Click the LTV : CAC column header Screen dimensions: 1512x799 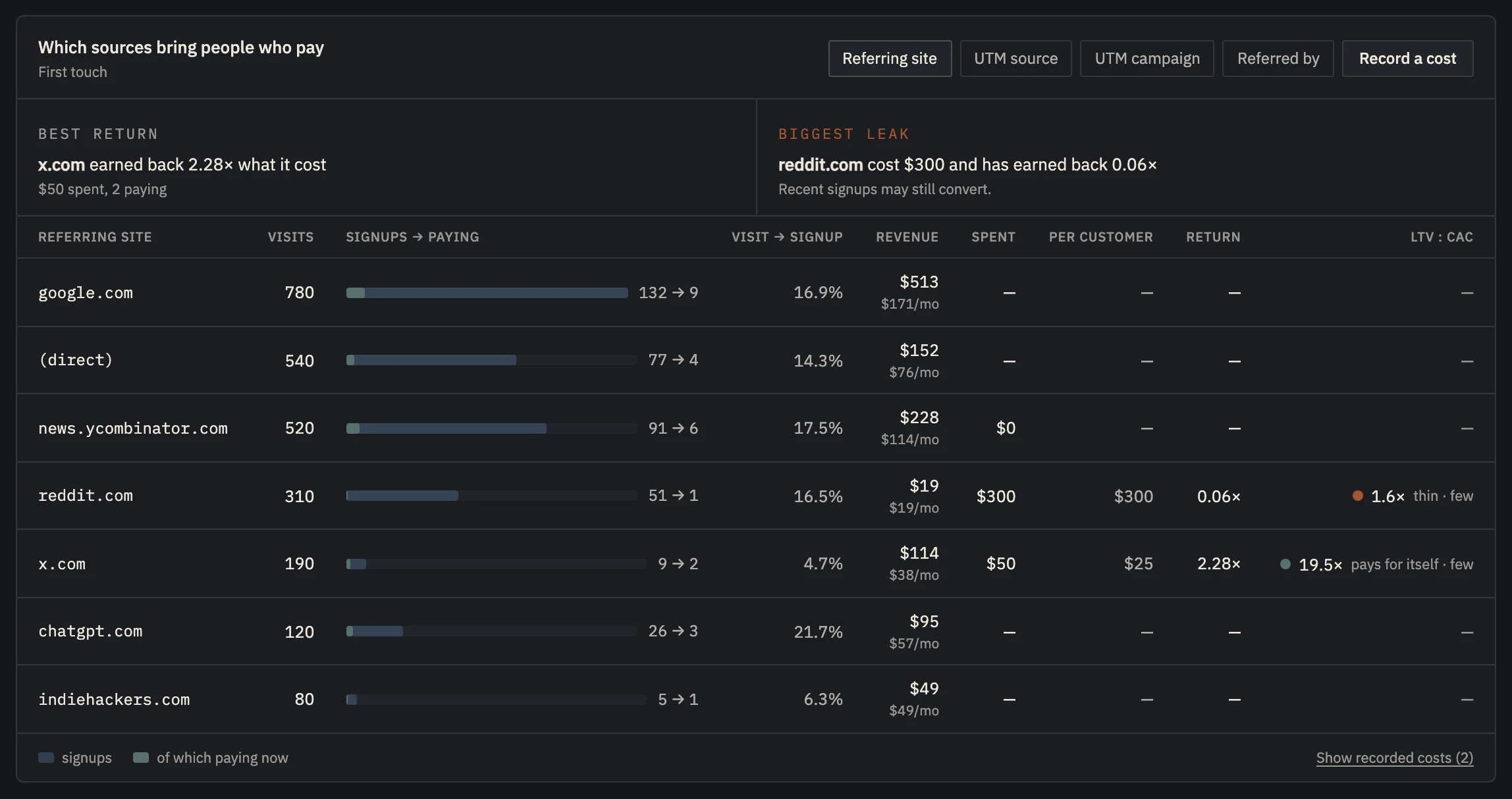pyautogui.click(x=1442, y=237)
